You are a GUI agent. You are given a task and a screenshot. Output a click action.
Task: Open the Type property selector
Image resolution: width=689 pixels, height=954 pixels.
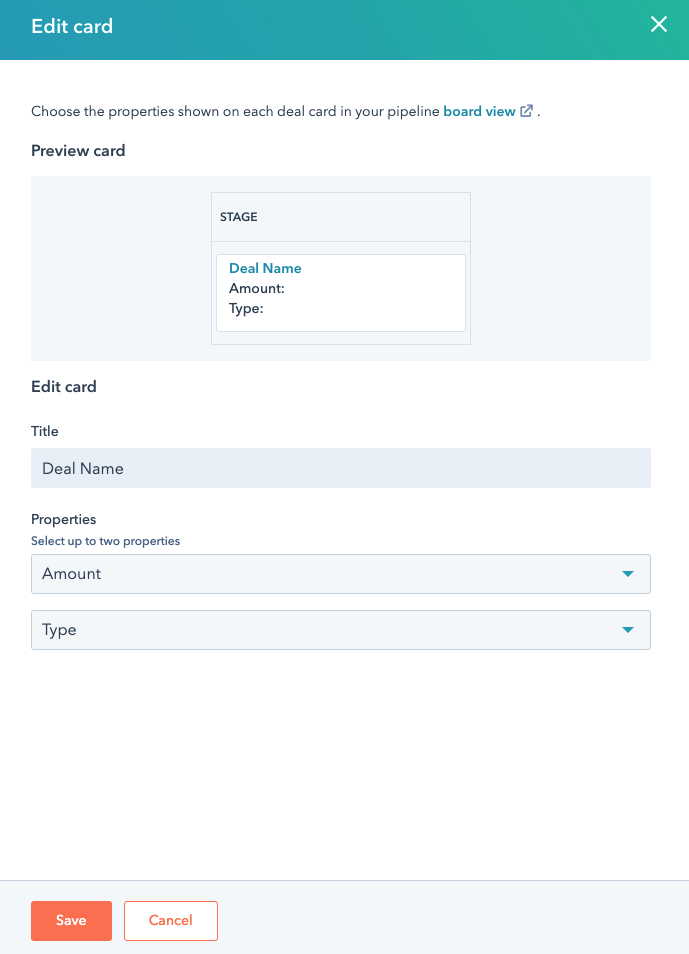[x=340, y=630]
